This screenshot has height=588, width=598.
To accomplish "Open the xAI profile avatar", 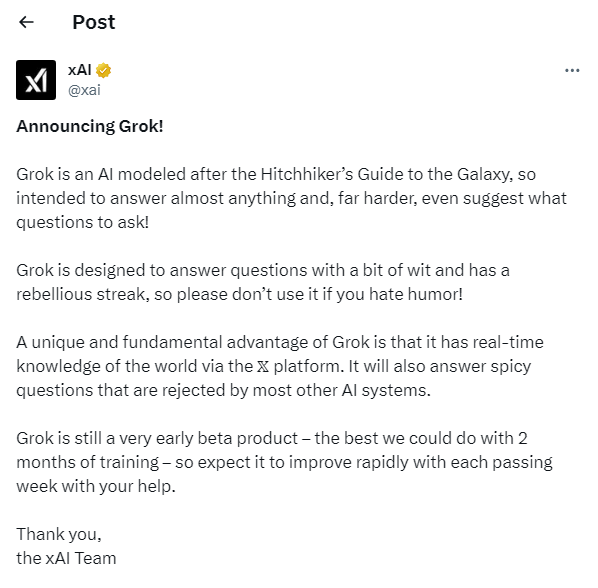I will pyautogui.click(x=36, y=80).
